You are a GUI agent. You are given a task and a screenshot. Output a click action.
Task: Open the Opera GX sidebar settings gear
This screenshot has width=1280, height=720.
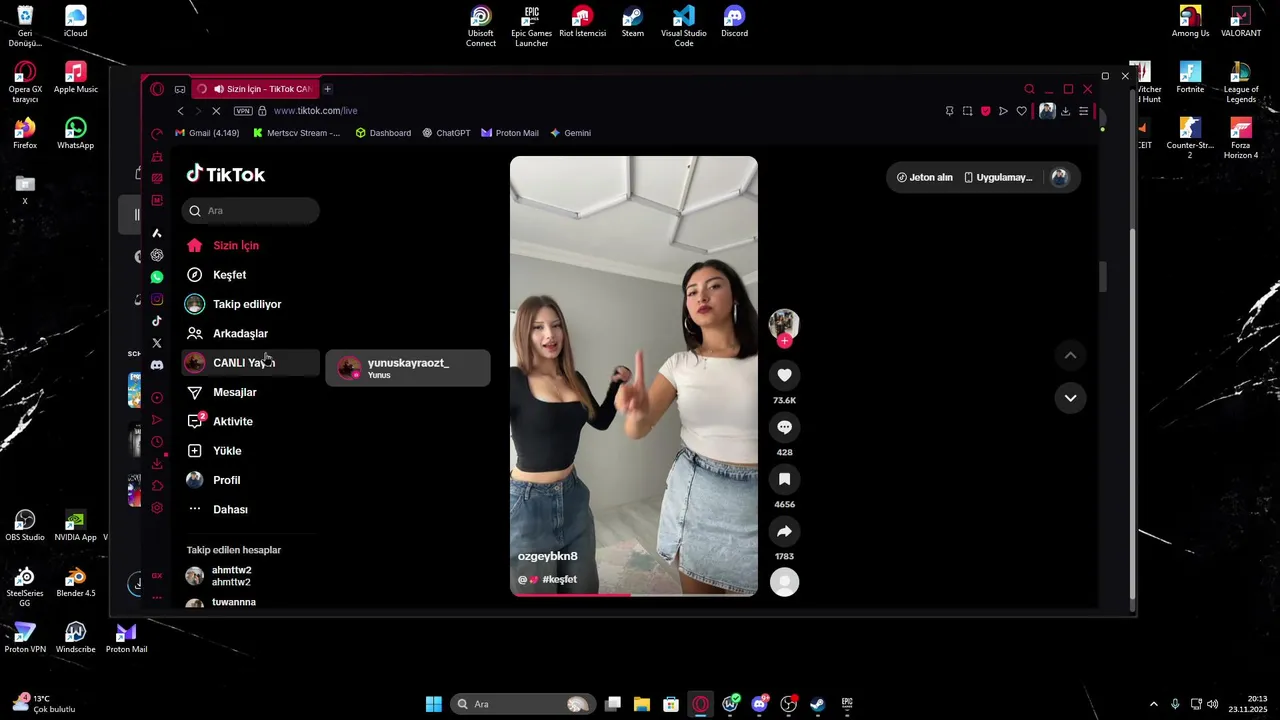[x=157, y=508]
